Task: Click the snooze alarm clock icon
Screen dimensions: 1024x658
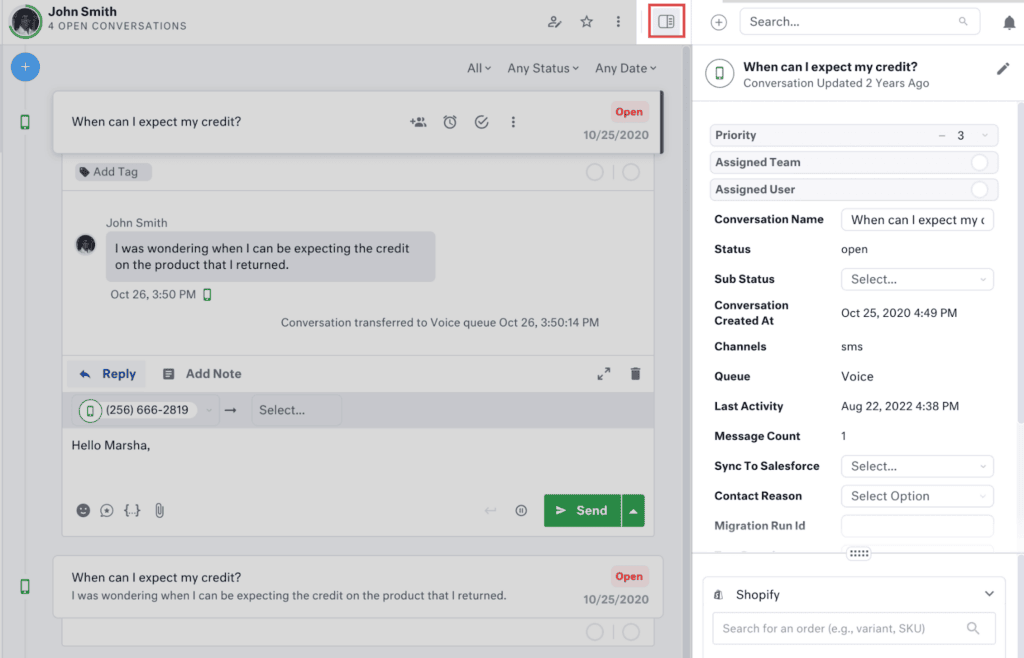Action: [x=450, y=122]
